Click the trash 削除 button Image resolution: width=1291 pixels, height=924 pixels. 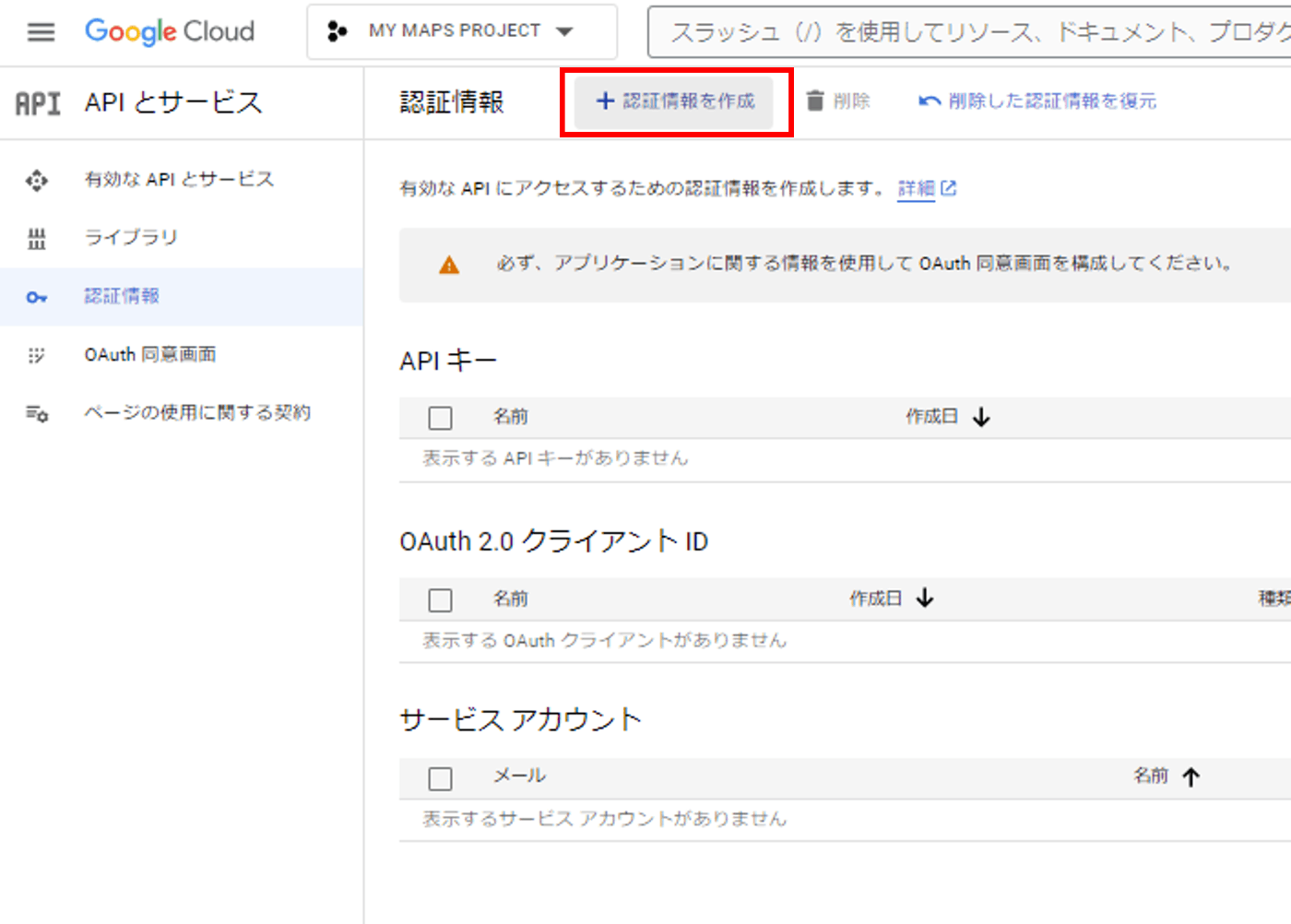pos(837,101)
